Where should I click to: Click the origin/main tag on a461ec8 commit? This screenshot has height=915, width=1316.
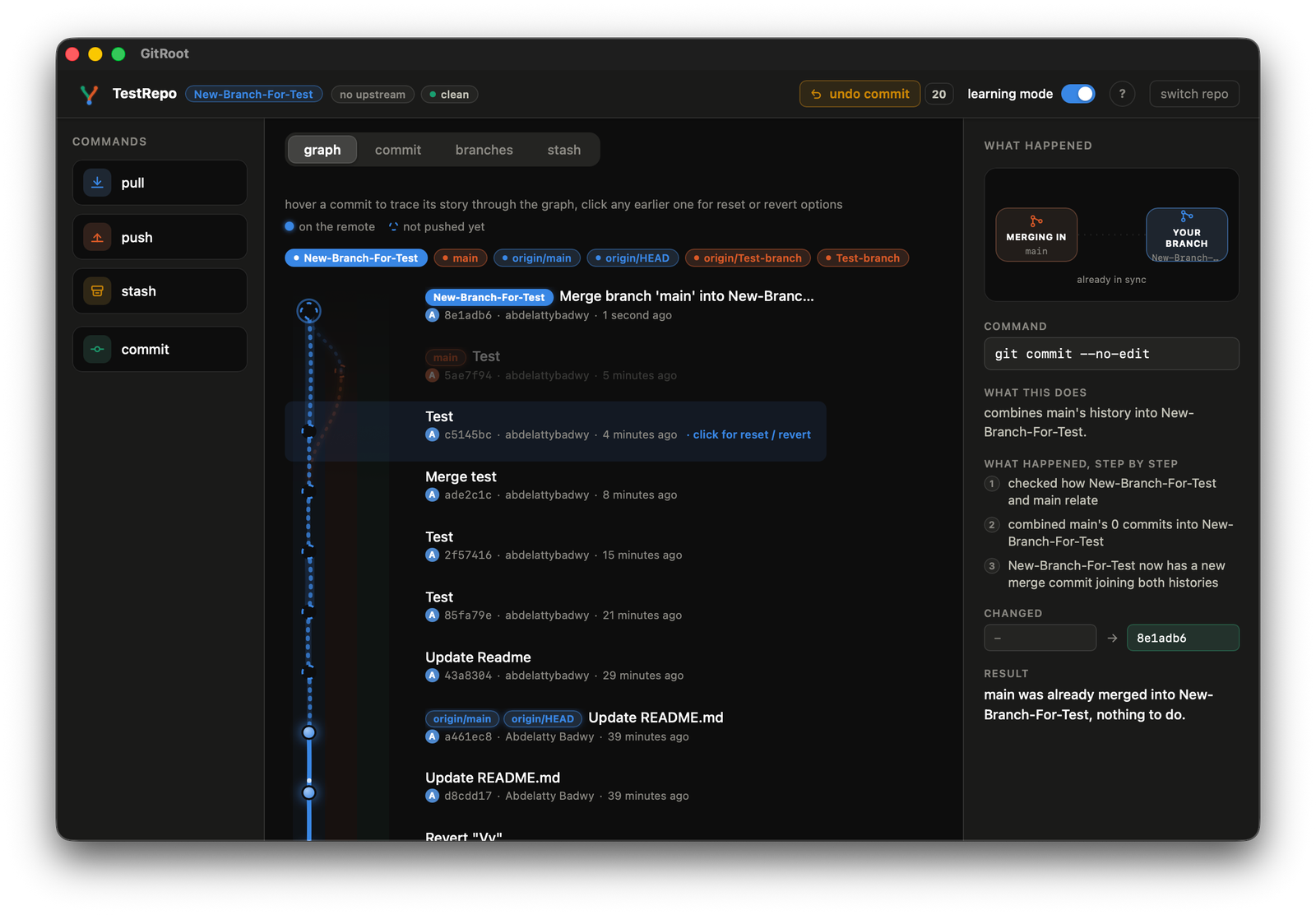tap(462, 718)
